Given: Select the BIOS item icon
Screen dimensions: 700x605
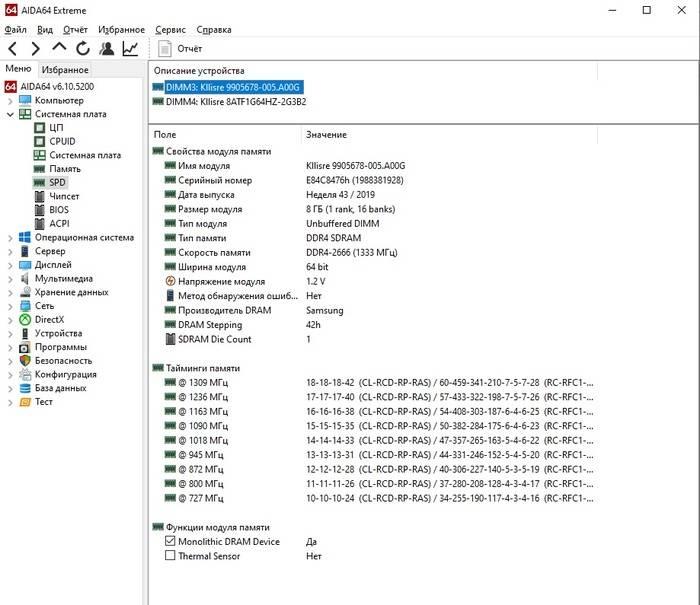Looking at the screenshot, I should click(40, 210).
